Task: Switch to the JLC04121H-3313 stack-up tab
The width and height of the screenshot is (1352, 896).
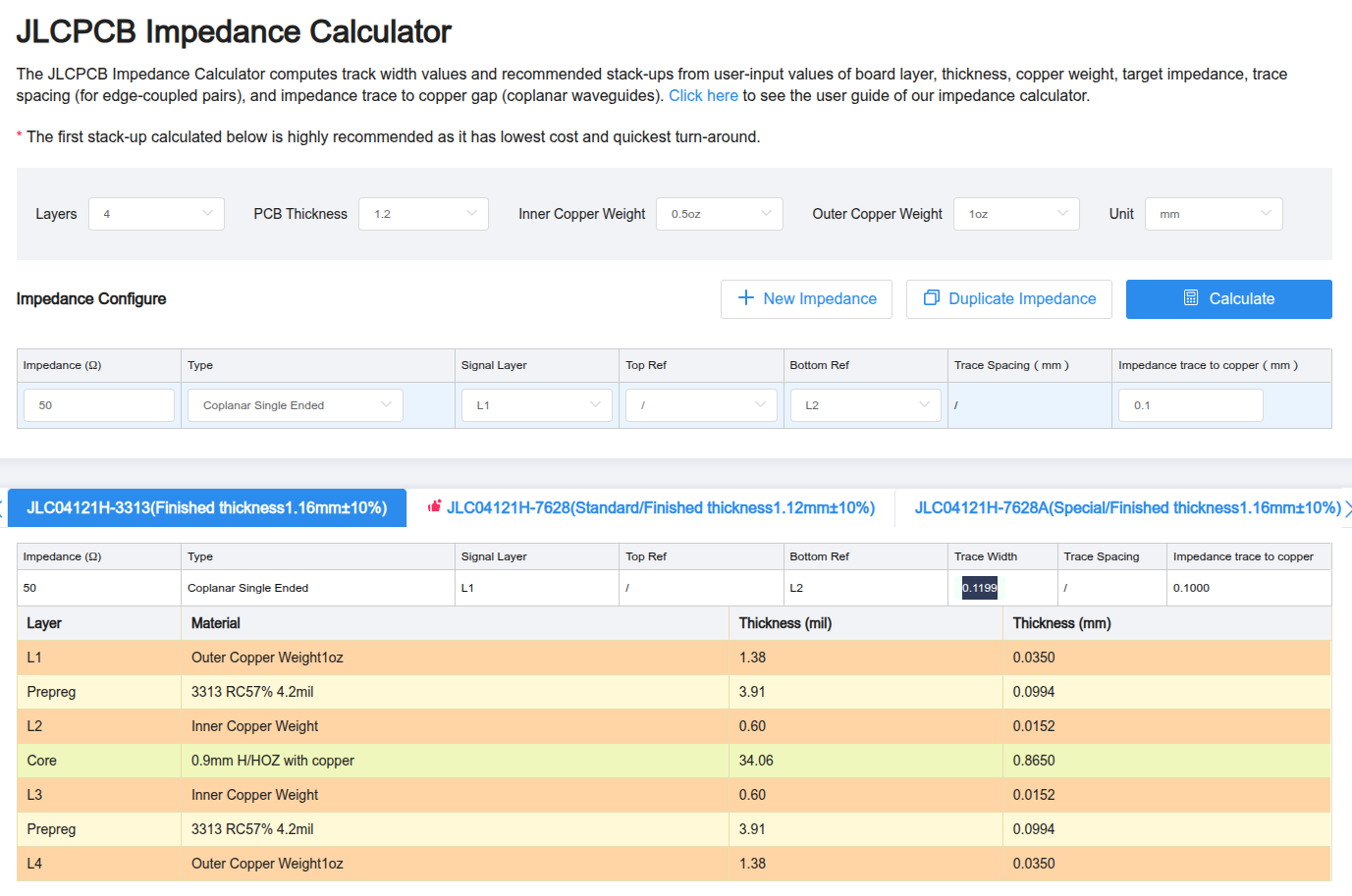Action: pyautogui.click(x=207, y=507)
